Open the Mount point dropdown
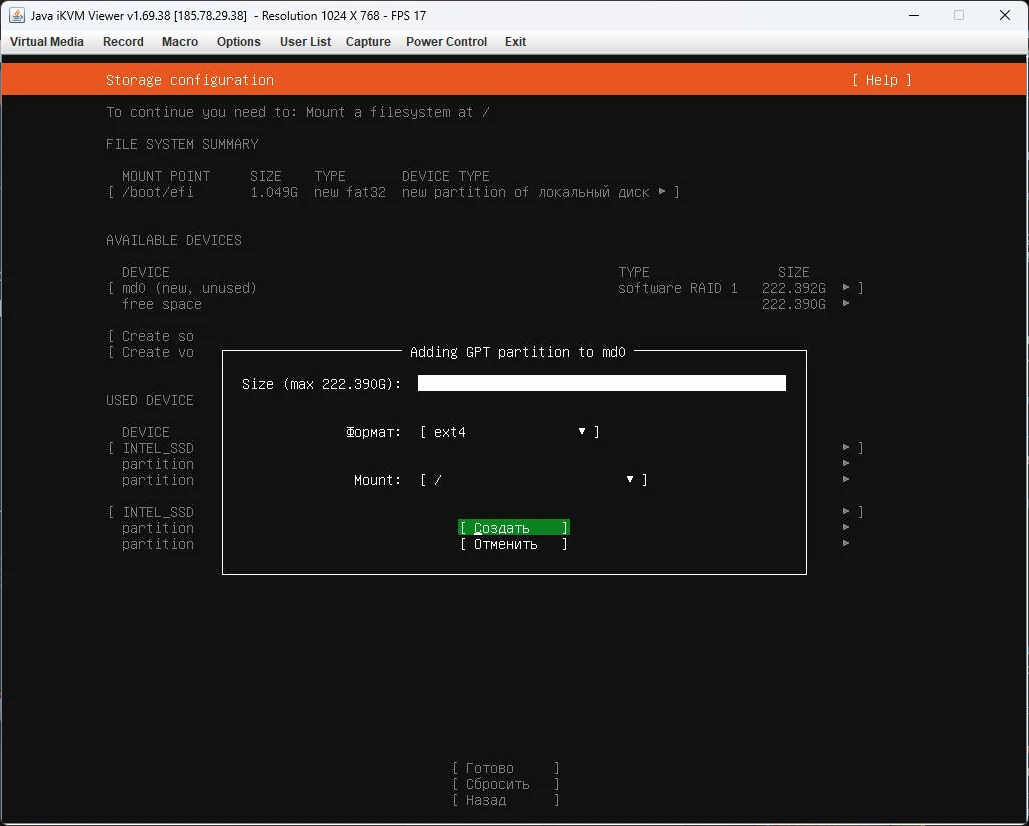The height and width of the screenshot is (826, 1029). pos(533,480)
